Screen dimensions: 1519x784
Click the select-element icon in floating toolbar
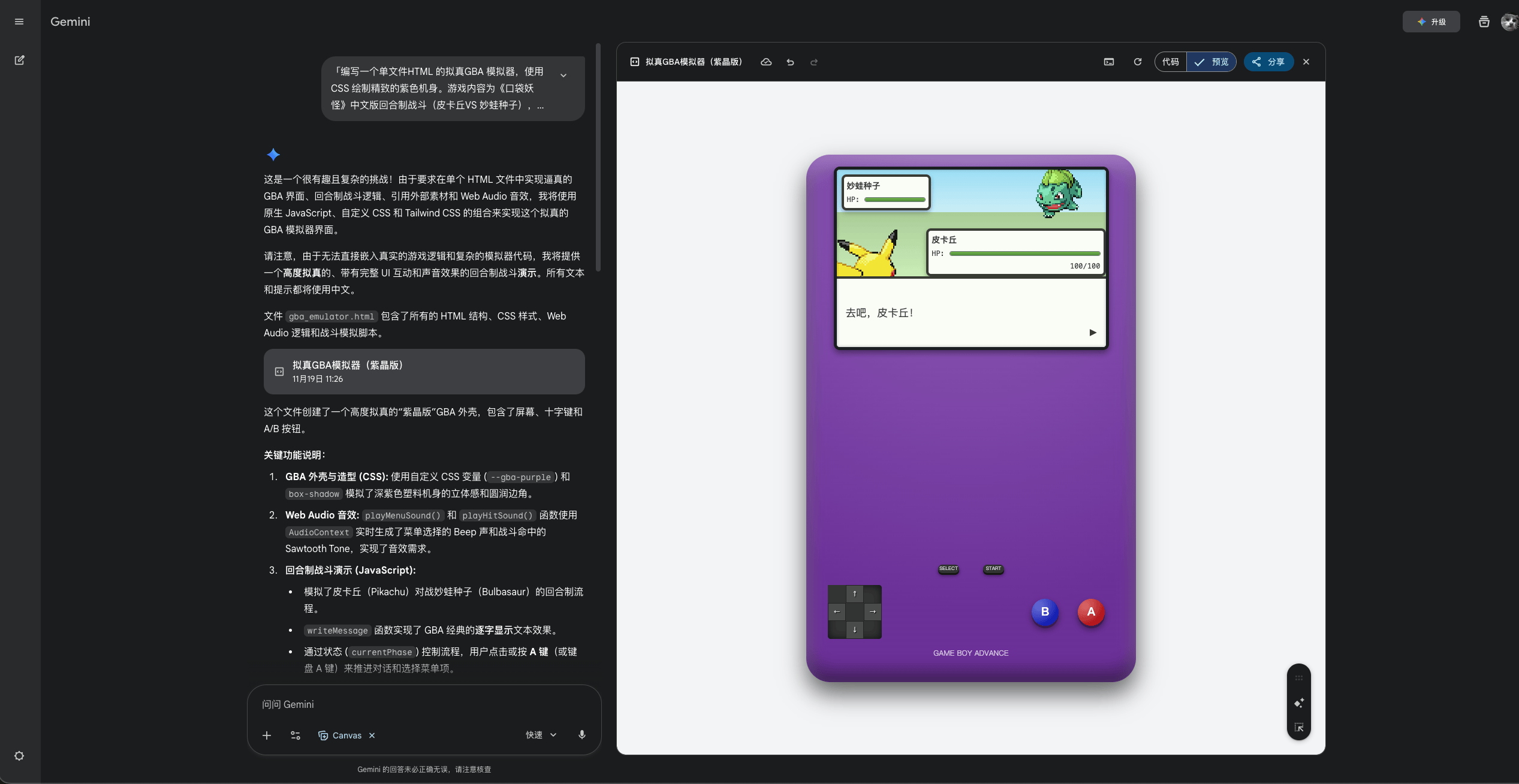click(1299, 728)
